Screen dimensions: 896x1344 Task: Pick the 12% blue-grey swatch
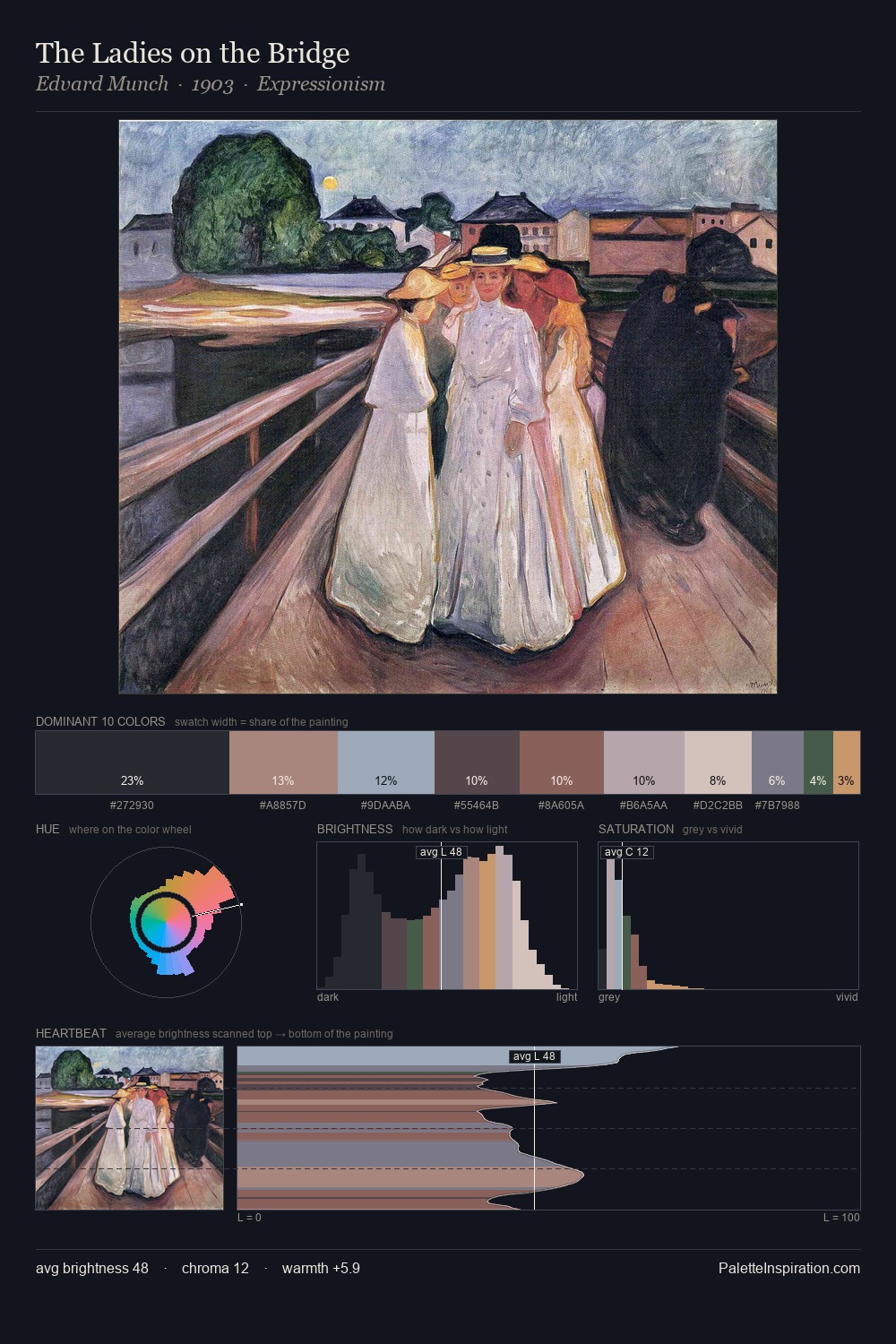(x=386, y=762)
